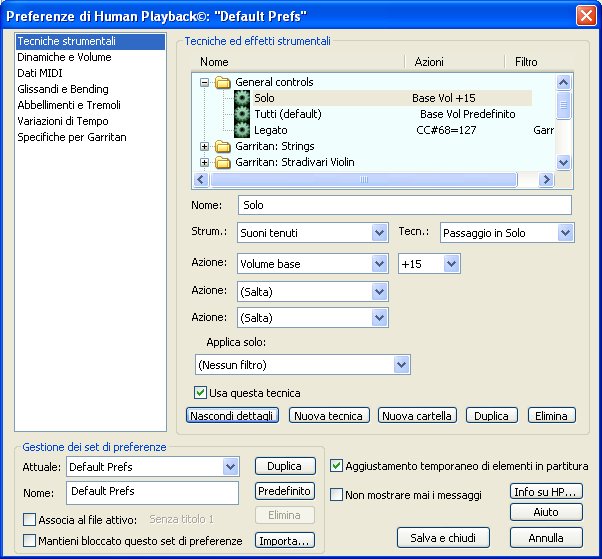
Task: Click the gear icon next to Solo
Action: click(x=242, y=98)
